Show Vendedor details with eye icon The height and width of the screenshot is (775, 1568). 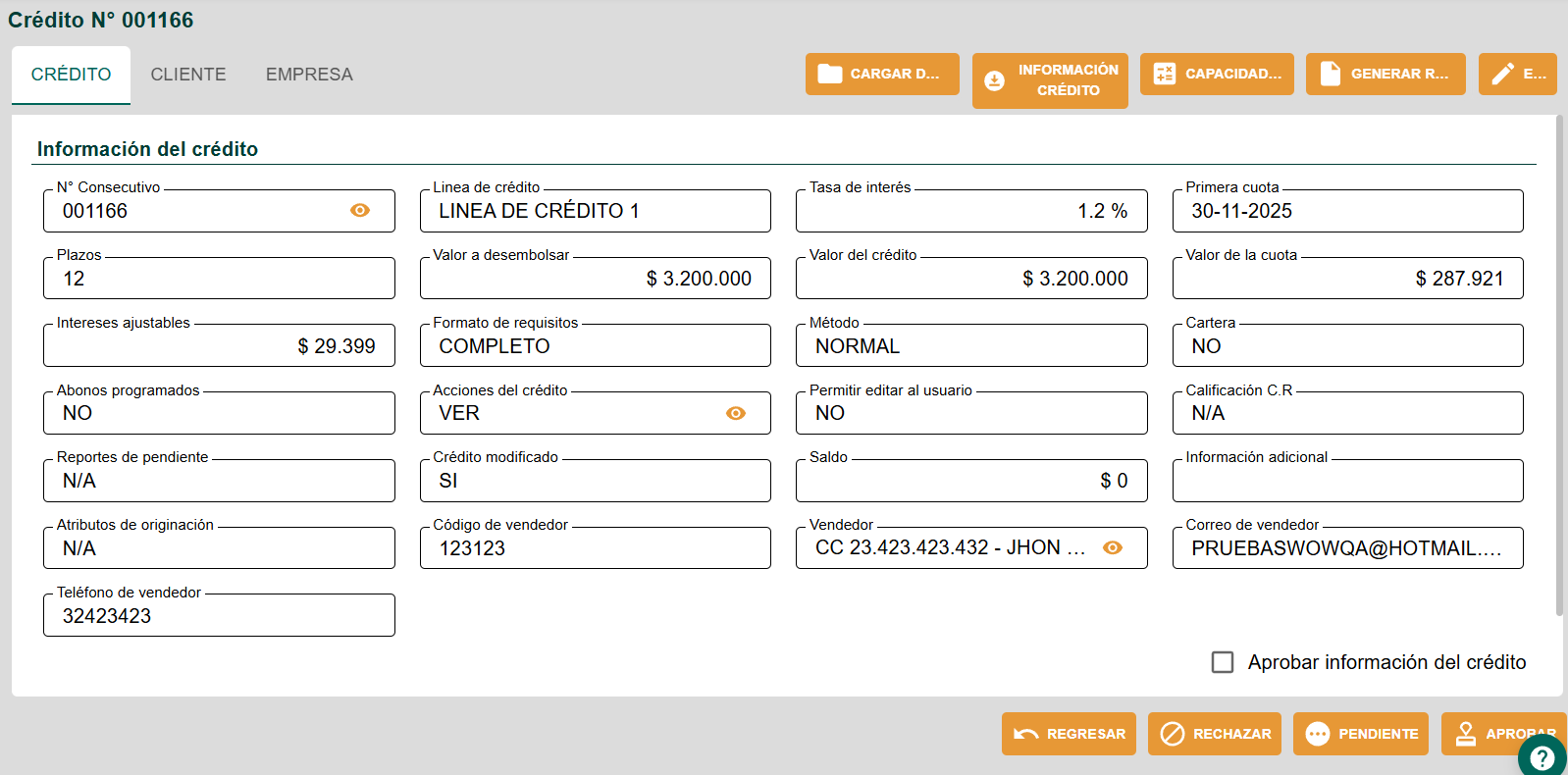[x=1112, y=548]
